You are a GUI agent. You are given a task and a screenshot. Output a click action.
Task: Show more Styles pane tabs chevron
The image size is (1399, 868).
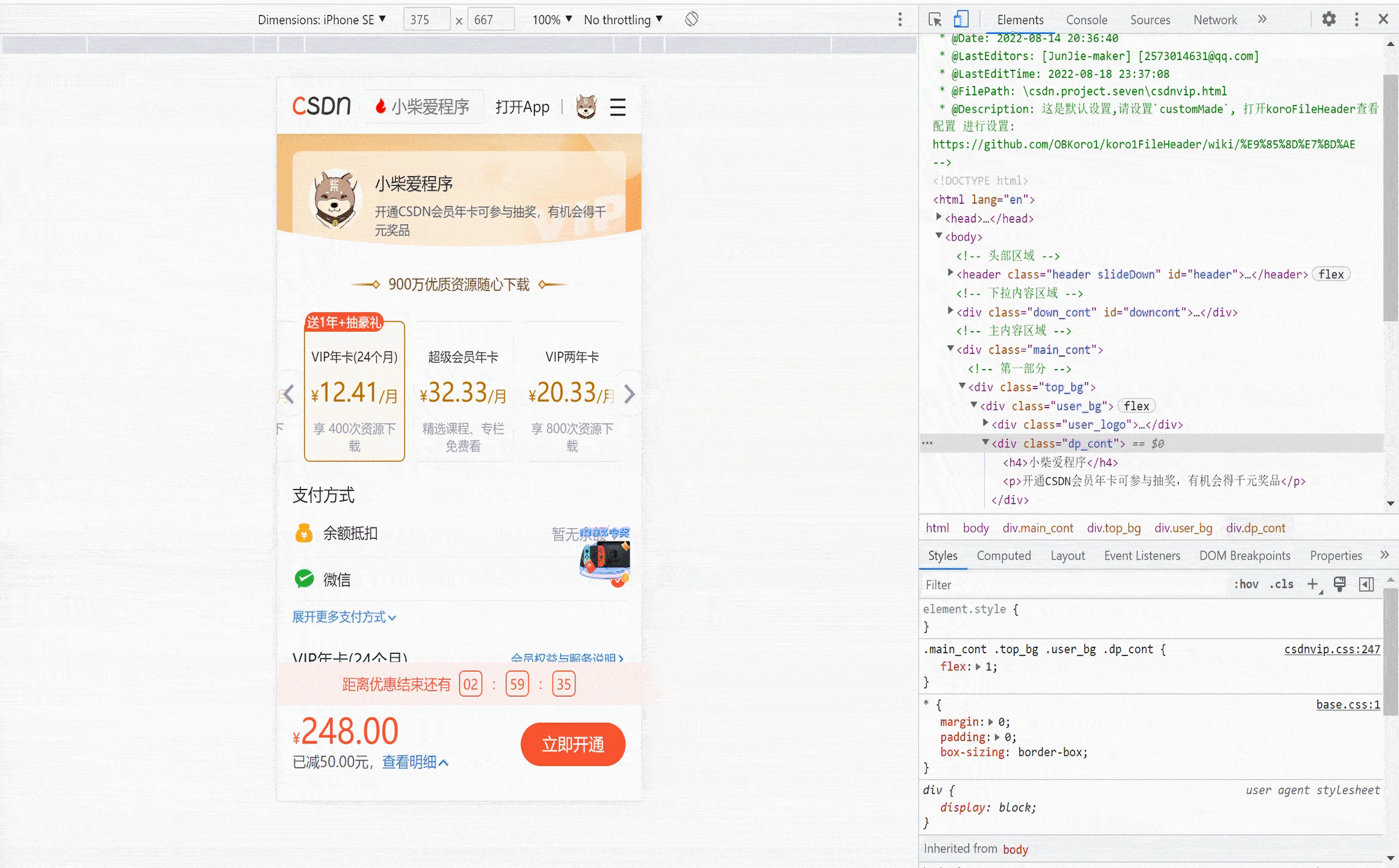pos(1384,555)
